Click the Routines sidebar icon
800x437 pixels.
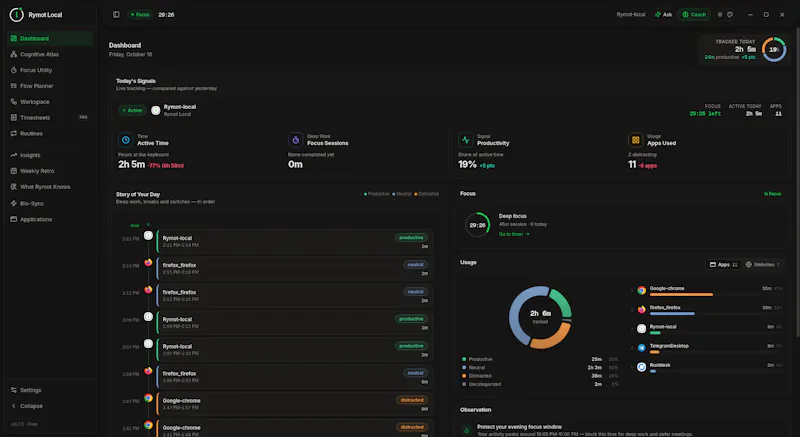[x=14, y=133]
